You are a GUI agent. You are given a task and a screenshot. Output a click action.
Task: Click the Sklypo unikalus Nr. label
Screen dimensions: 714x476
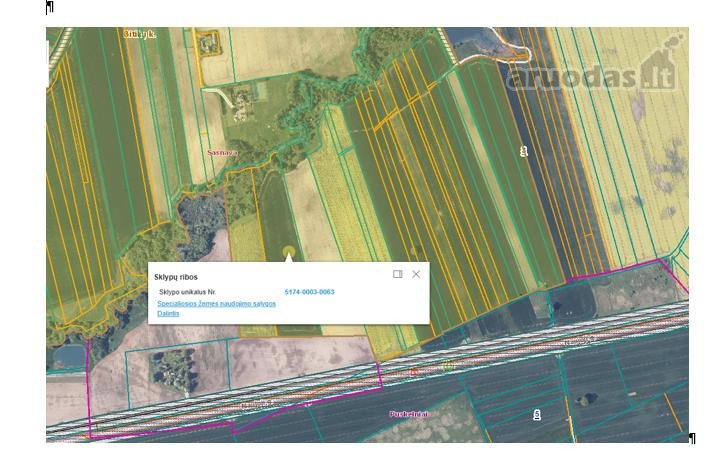click(x=188, y=292)
